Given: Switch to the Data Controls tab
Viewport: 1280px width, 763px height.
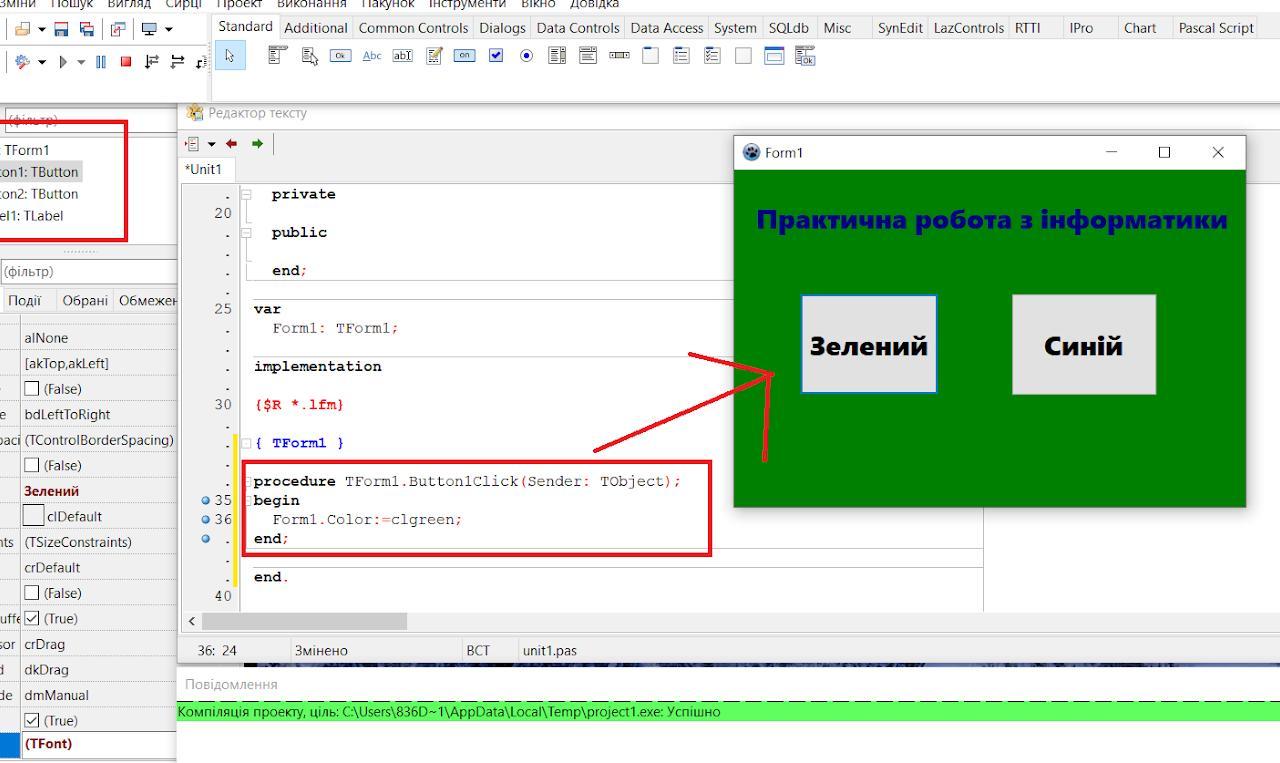Looking at the screenshot, I should point(578,28).
